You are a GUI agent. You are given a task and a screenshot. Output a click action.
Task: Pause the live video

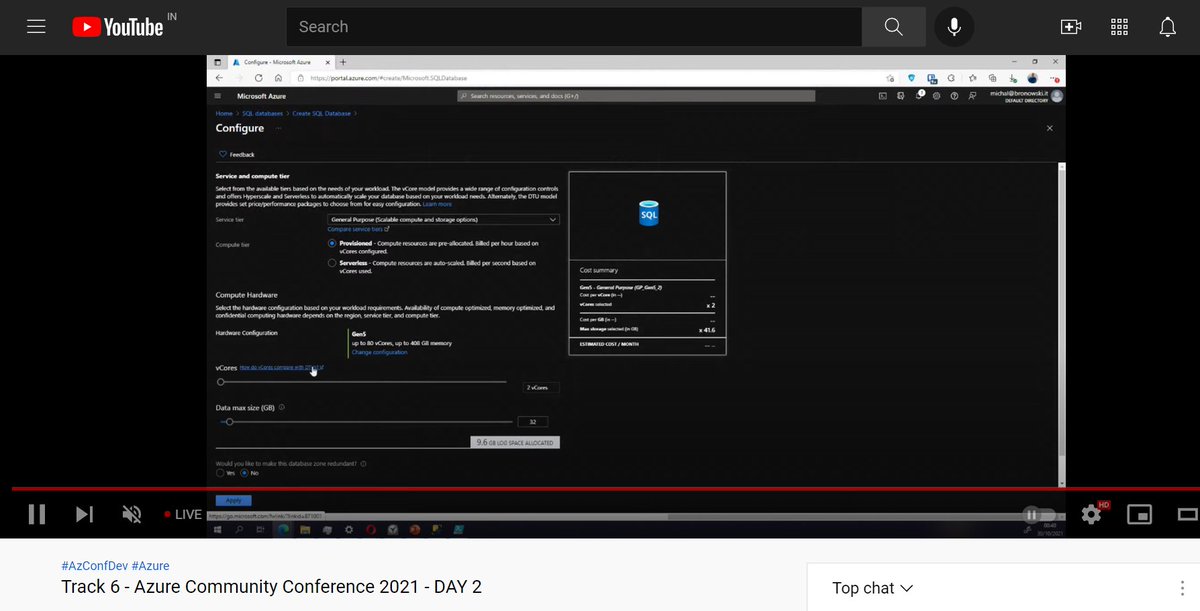37,514
